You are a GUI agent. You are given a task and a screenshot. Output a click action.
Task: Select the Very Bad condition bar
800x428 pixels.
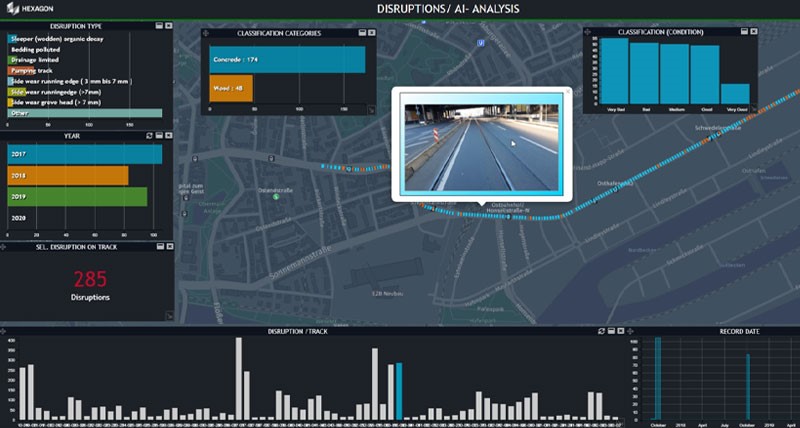614,71
